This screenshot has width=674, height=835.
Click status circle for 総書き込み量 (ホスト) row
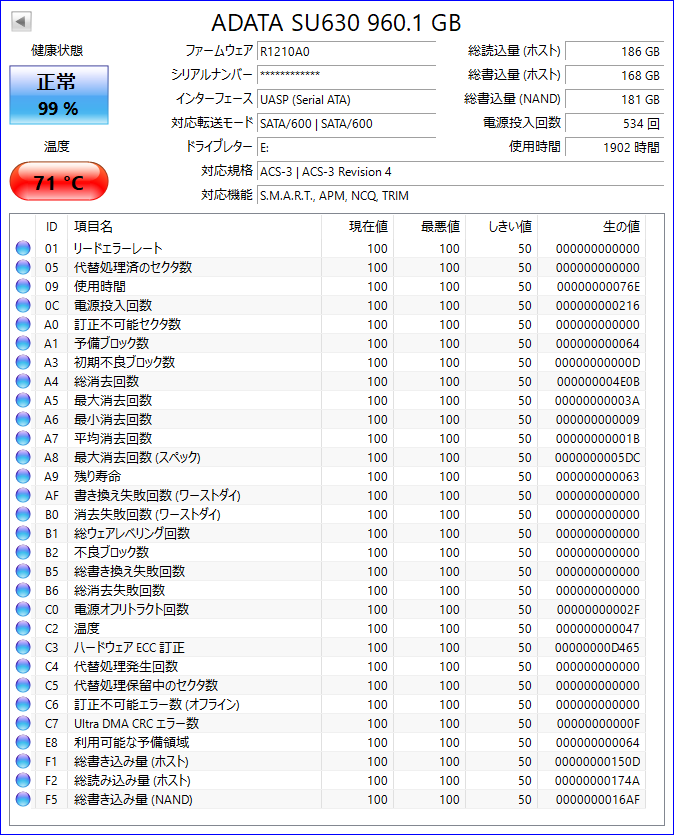coord(23,761)
